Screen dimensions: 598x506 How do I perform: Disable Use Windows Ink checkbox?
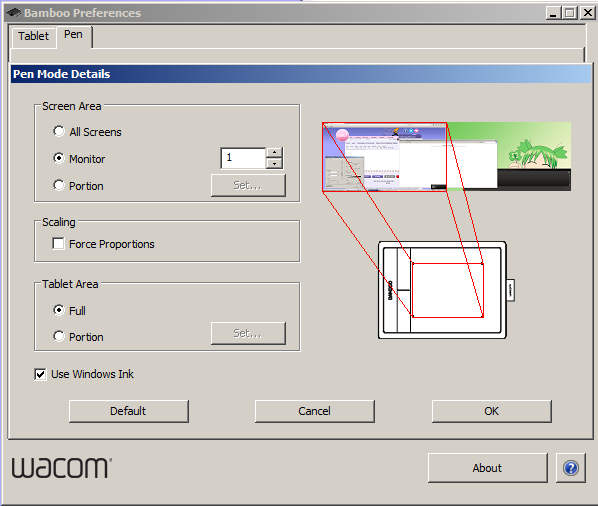click(40, 374)
